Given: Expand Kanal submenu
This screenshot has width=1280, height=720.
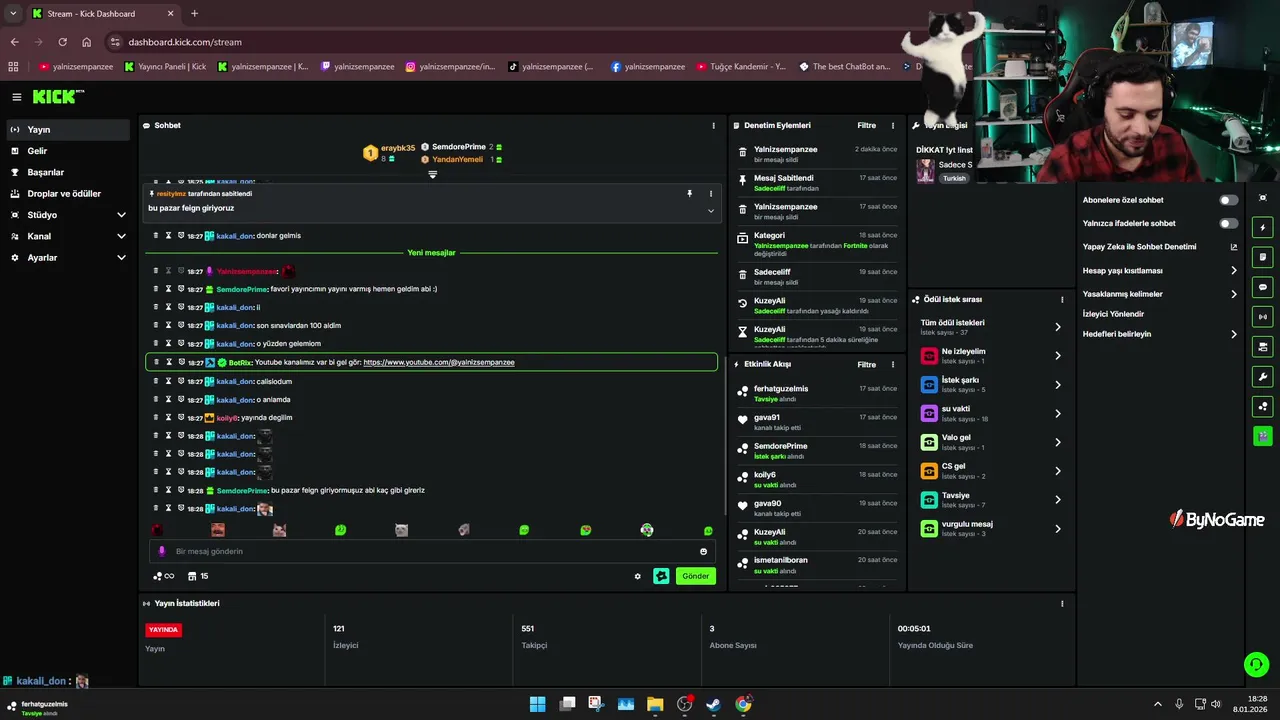Looking at the screenshot, I should pyautogui.click(x=66, y=236).
